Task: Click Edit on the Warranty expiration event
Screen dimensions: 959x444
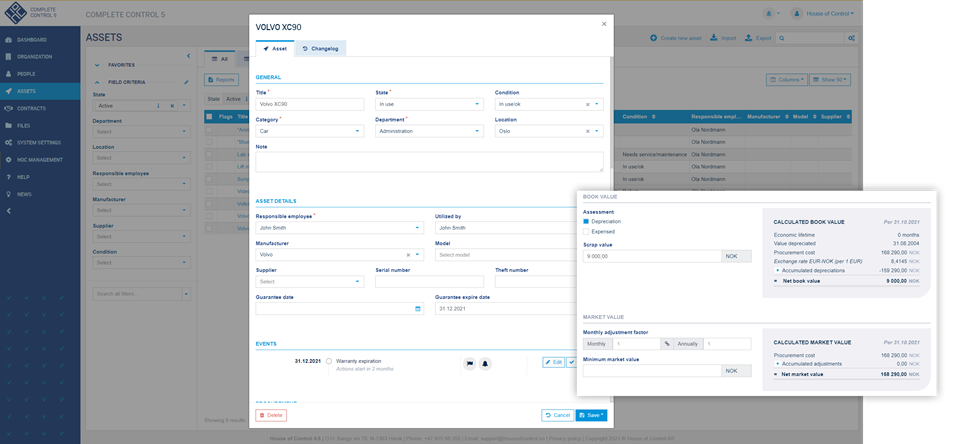Action: point(554,362)
